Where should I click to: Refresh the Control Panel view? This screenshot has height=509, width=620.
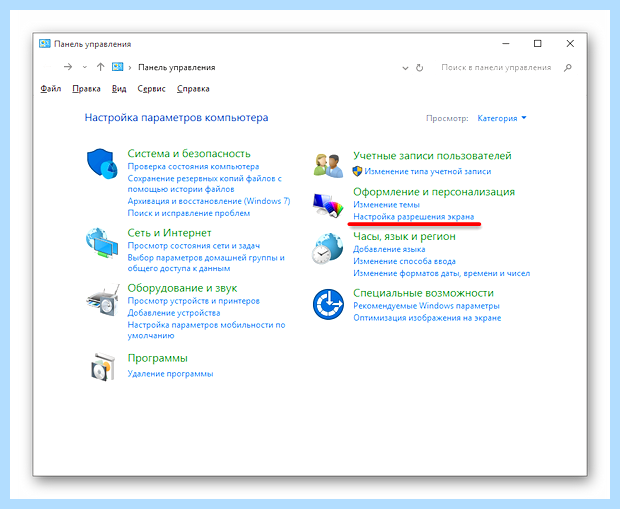[420, 68]
